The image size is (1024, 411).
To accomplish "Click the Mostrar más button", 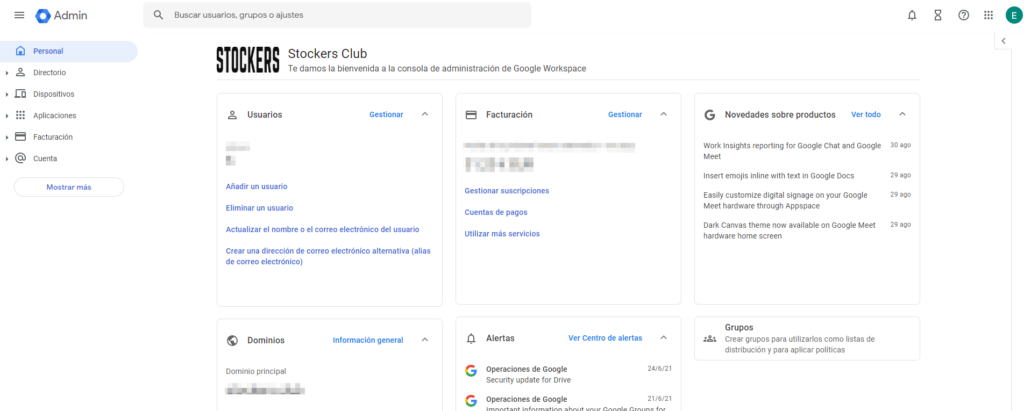I will point(68,187).
